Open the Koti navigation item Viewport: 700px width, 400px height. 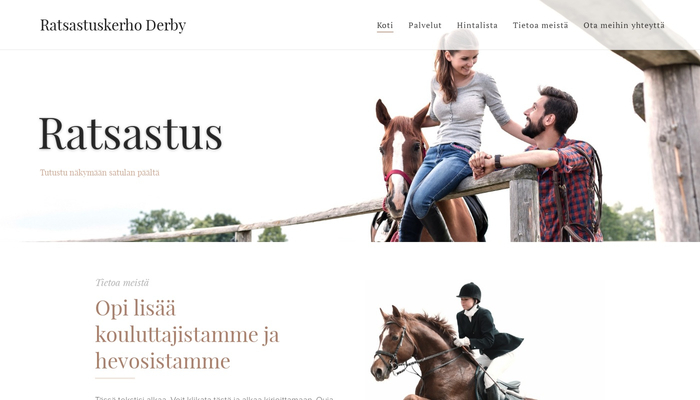385,25
